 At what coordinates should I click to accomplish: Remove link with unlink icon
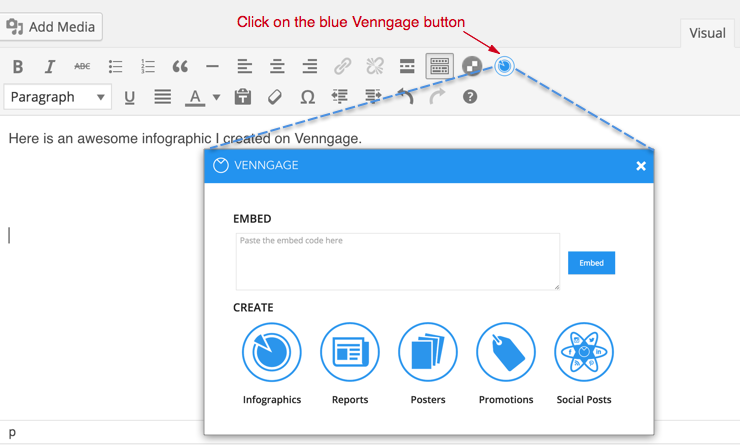375,67
